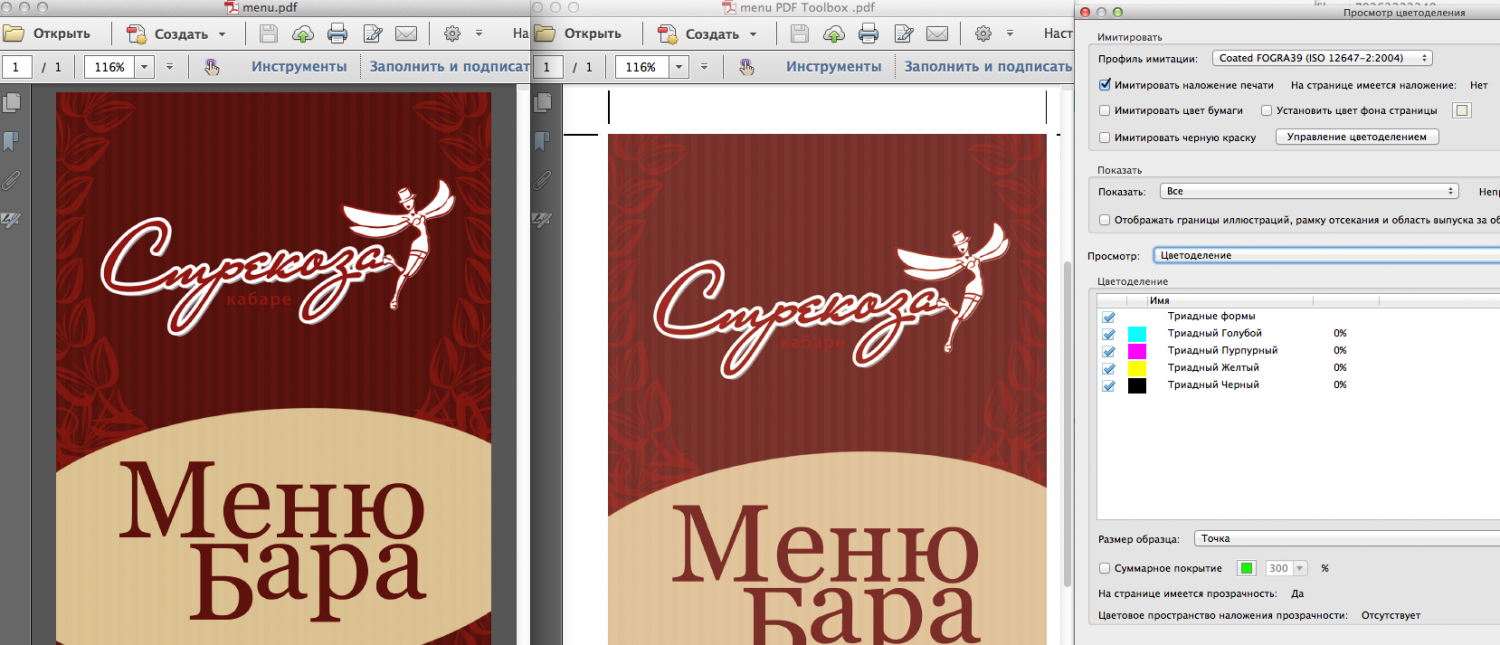Enable 'Имитировать цвет бумаги' checkbox
The height and width of the screenshot is (645, 1500).
(1105, 111)
